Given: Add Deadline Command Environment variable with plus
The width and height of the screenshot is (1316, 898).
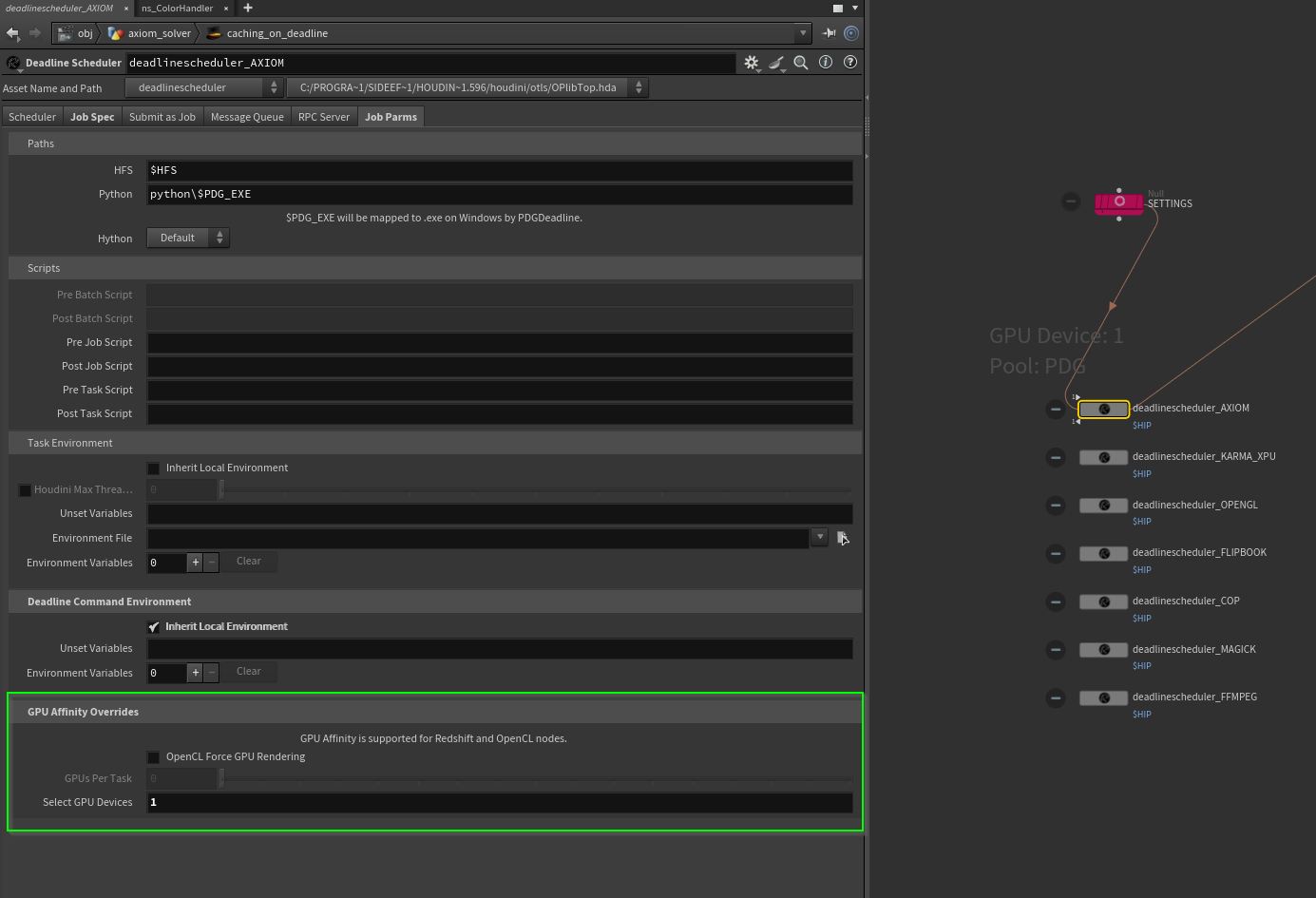Looking at the screenshot, I should click(x=196, y=673).
